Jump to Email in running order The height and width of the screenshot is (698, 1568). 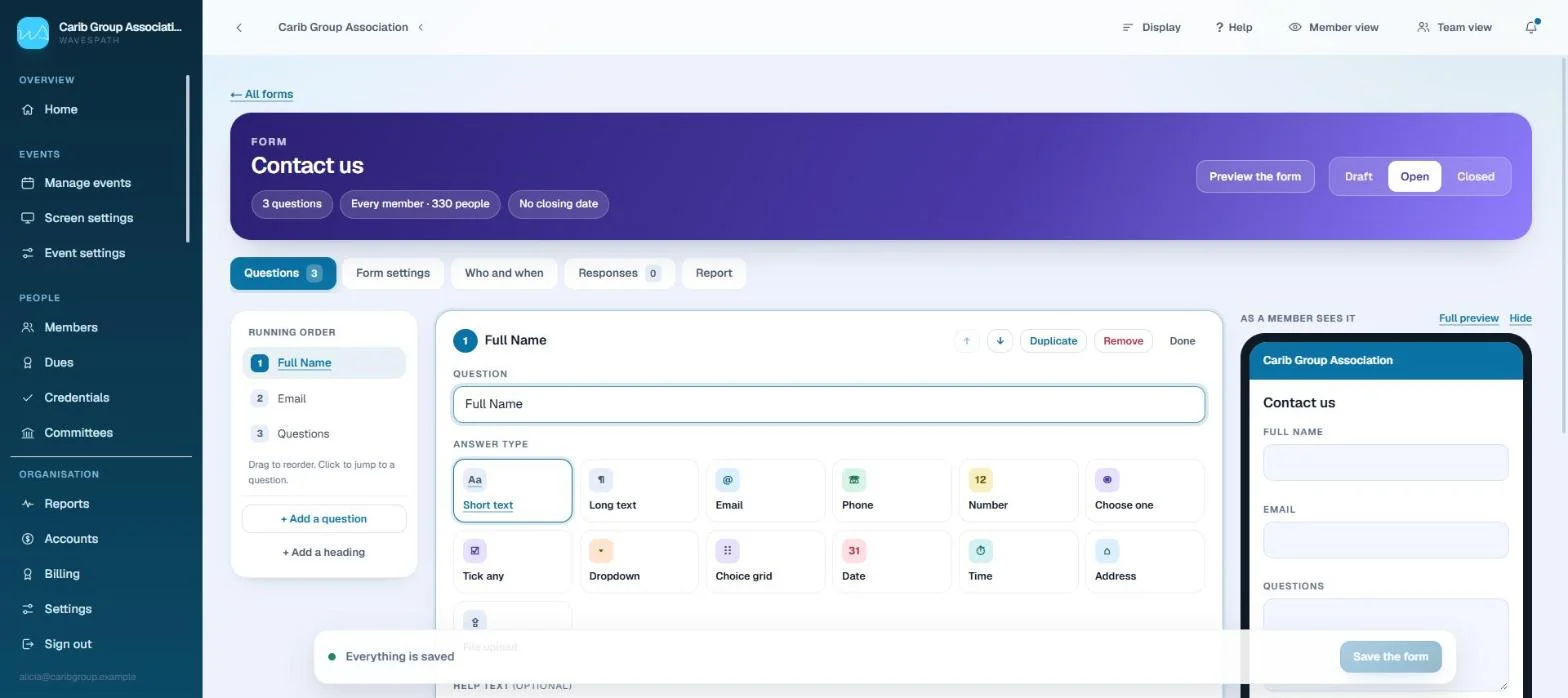pos(324,398)
